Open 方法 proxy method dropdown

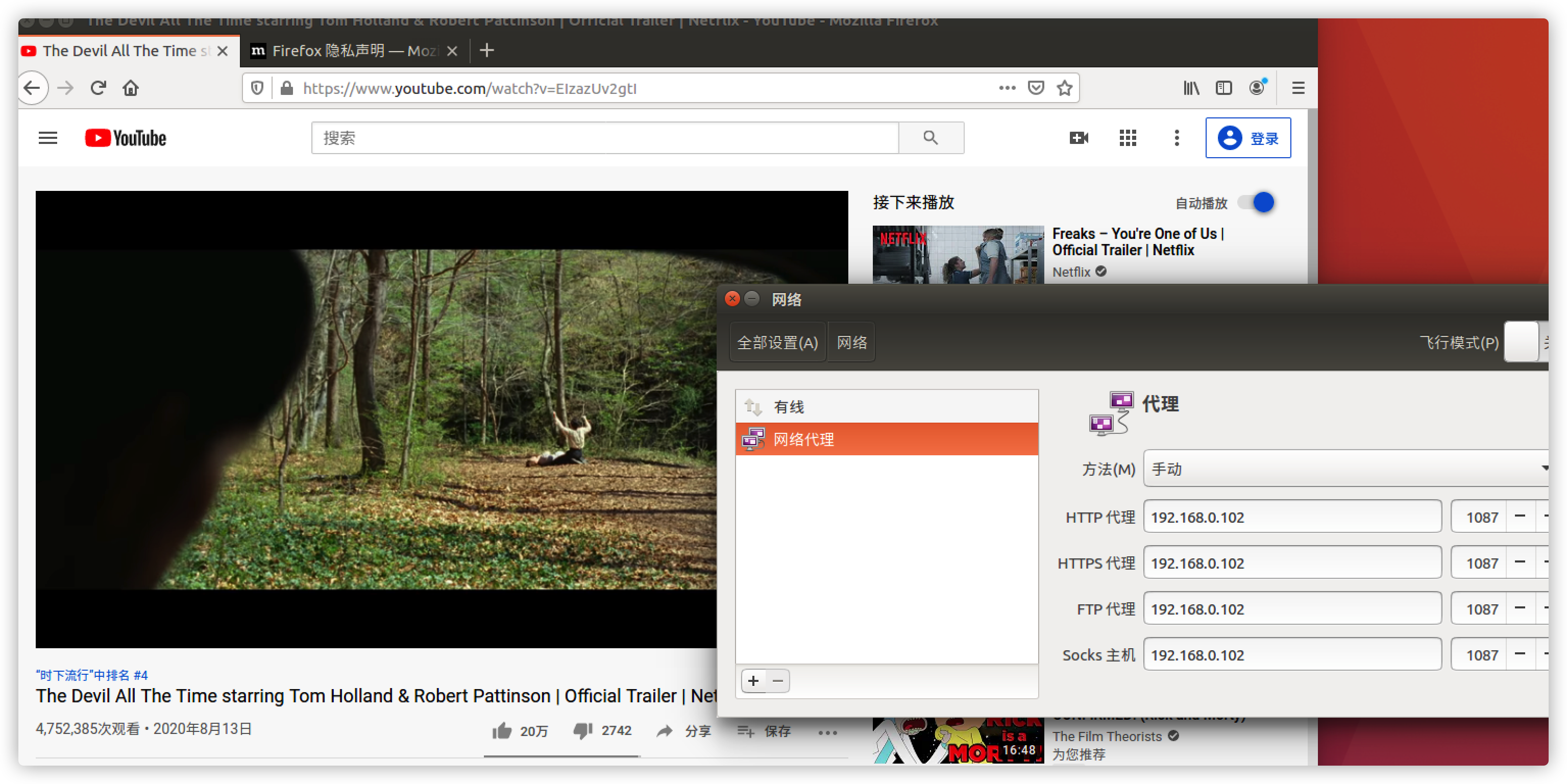pyautogui.click(x=1345, y=469)
